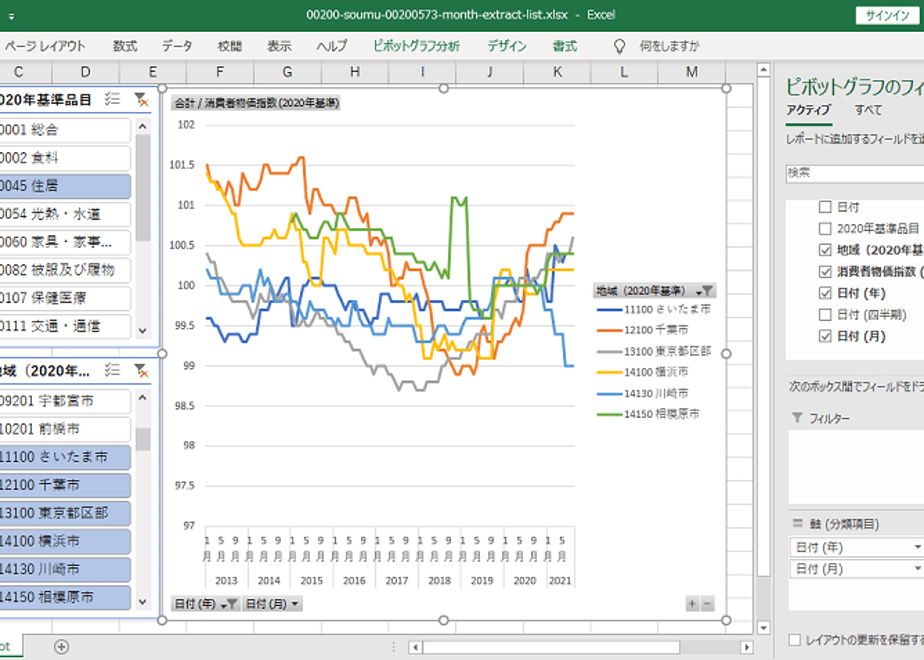Select the 0001 総合 slicer item

point(64,130)
